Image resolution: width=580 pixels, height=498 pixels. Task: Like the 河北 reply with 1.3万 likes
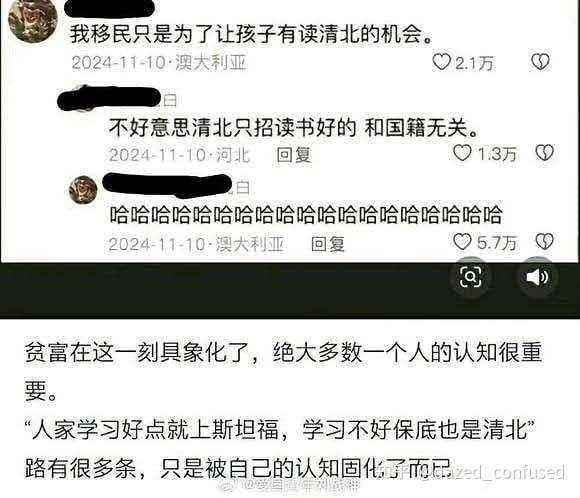(x=462, y=153)
